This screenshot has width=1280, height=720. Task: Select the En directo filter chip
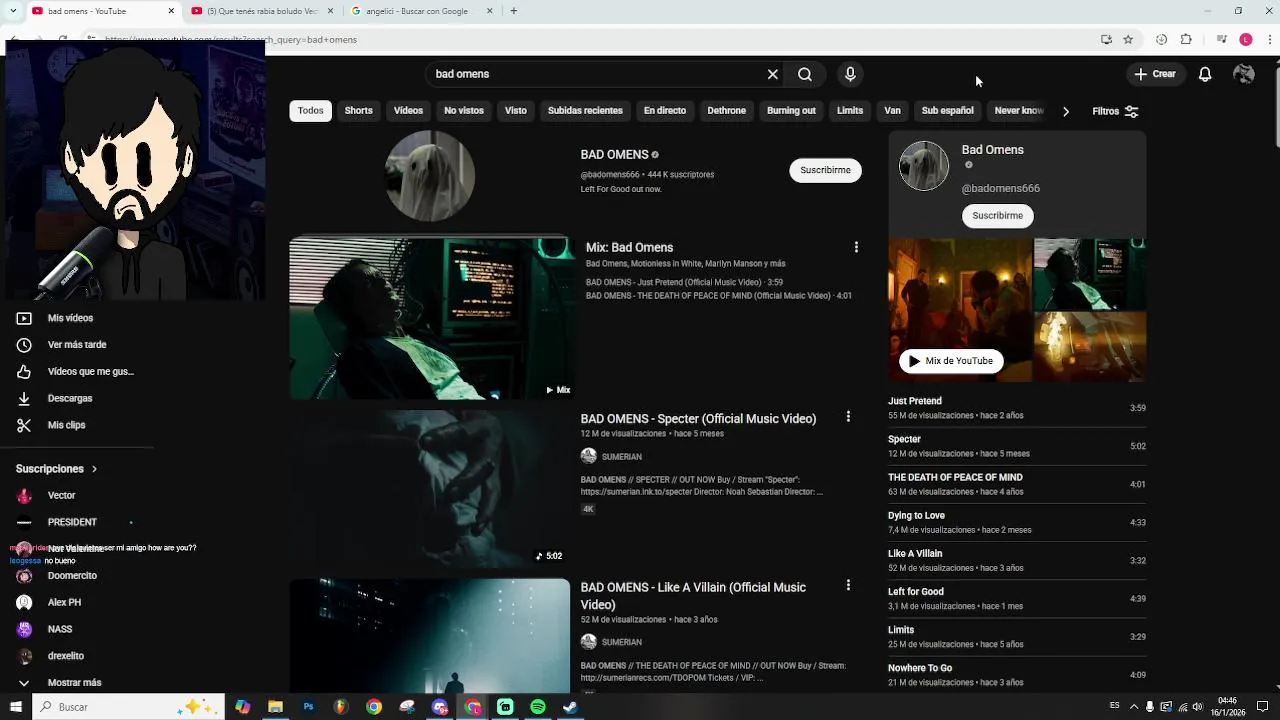pyautogui.click(x=665, y=111)
